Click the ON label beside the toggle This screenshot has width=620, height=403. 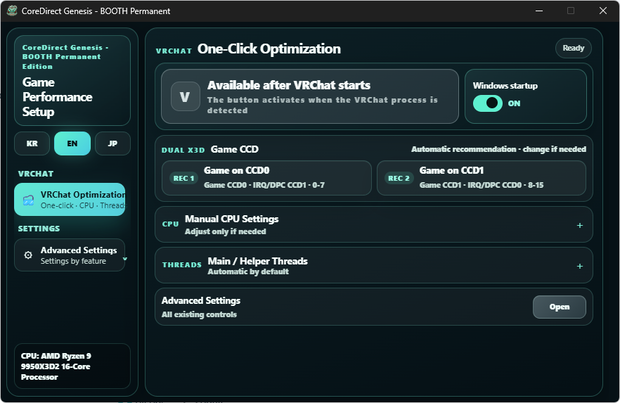[514, 104]
